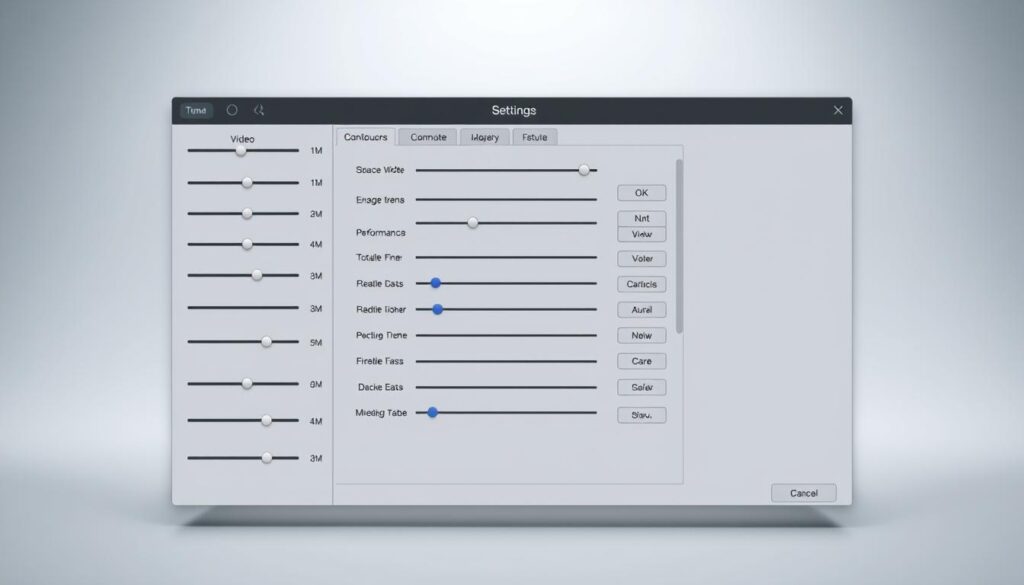Click the Totalle Fine label

pyautogui.click(x=379, y=257)
